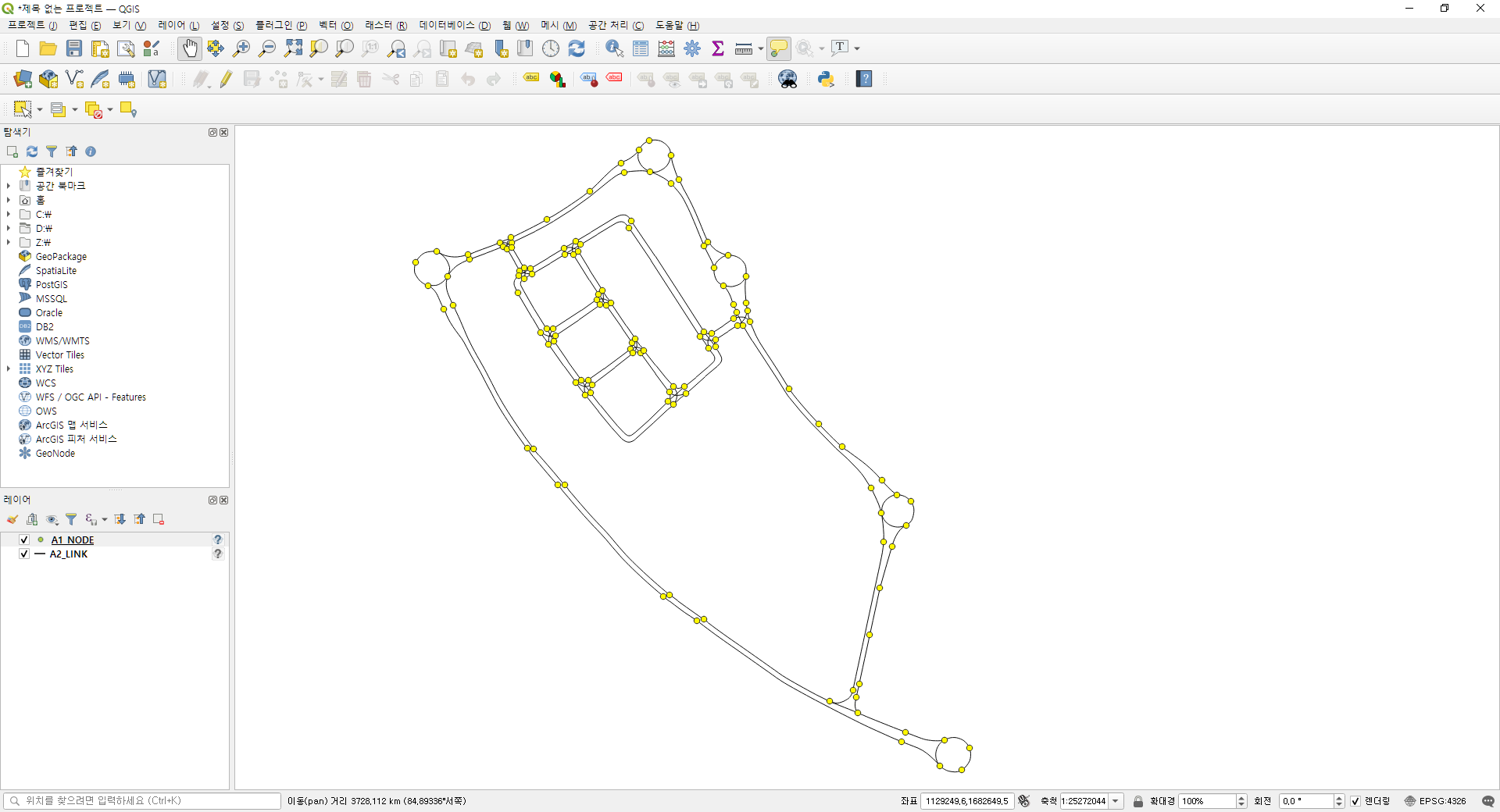Open the Temporal Controller clock icon

pyautogui.click(x=551, y=48)
